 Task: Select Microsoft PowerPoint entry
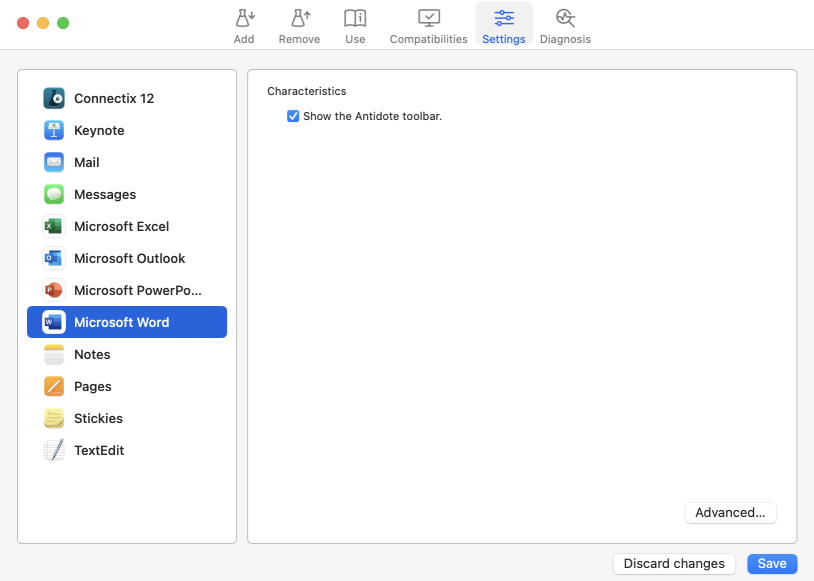tap(137, 290)
